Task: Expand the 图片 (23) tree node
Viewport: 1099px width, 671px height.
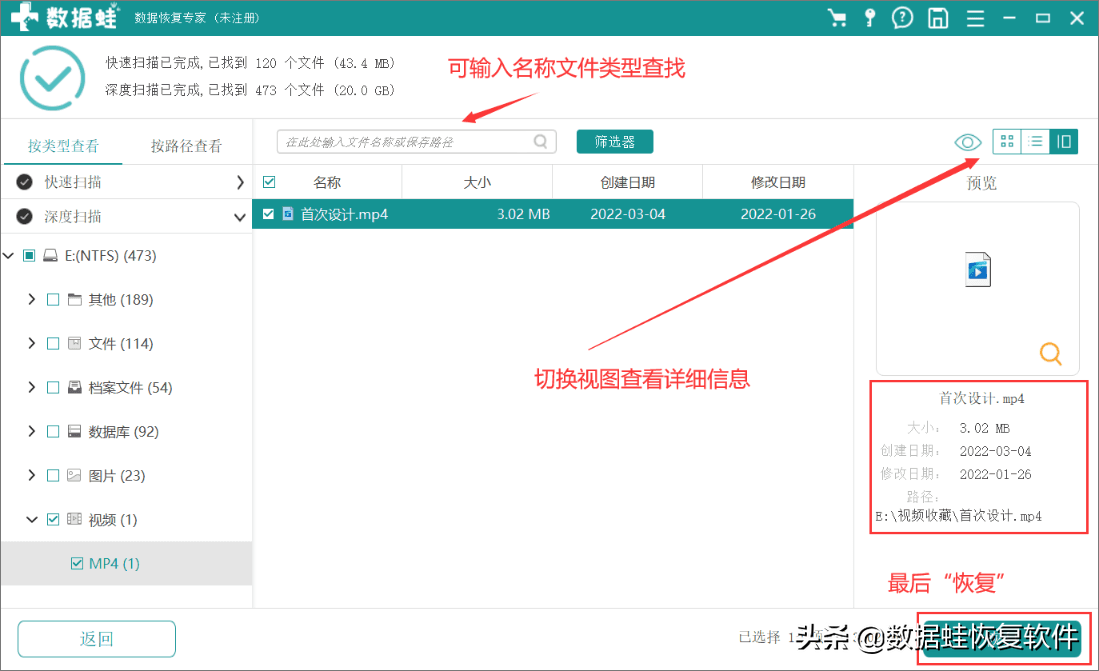Action: click(32, 475)
